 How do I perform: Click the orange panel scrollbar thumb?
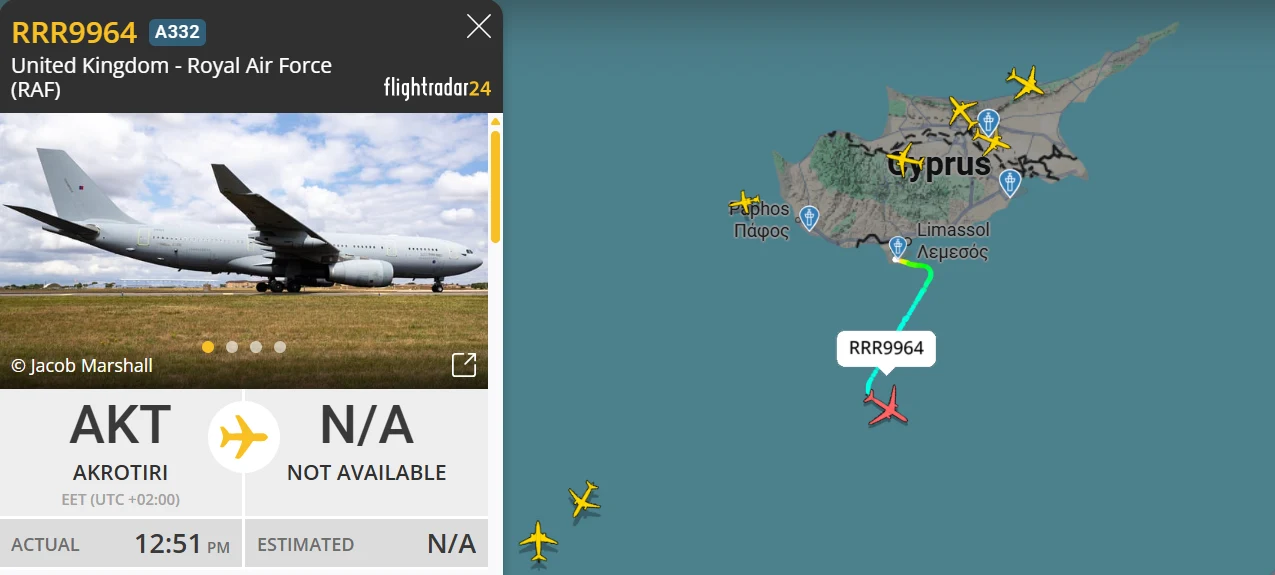point(494,185)
